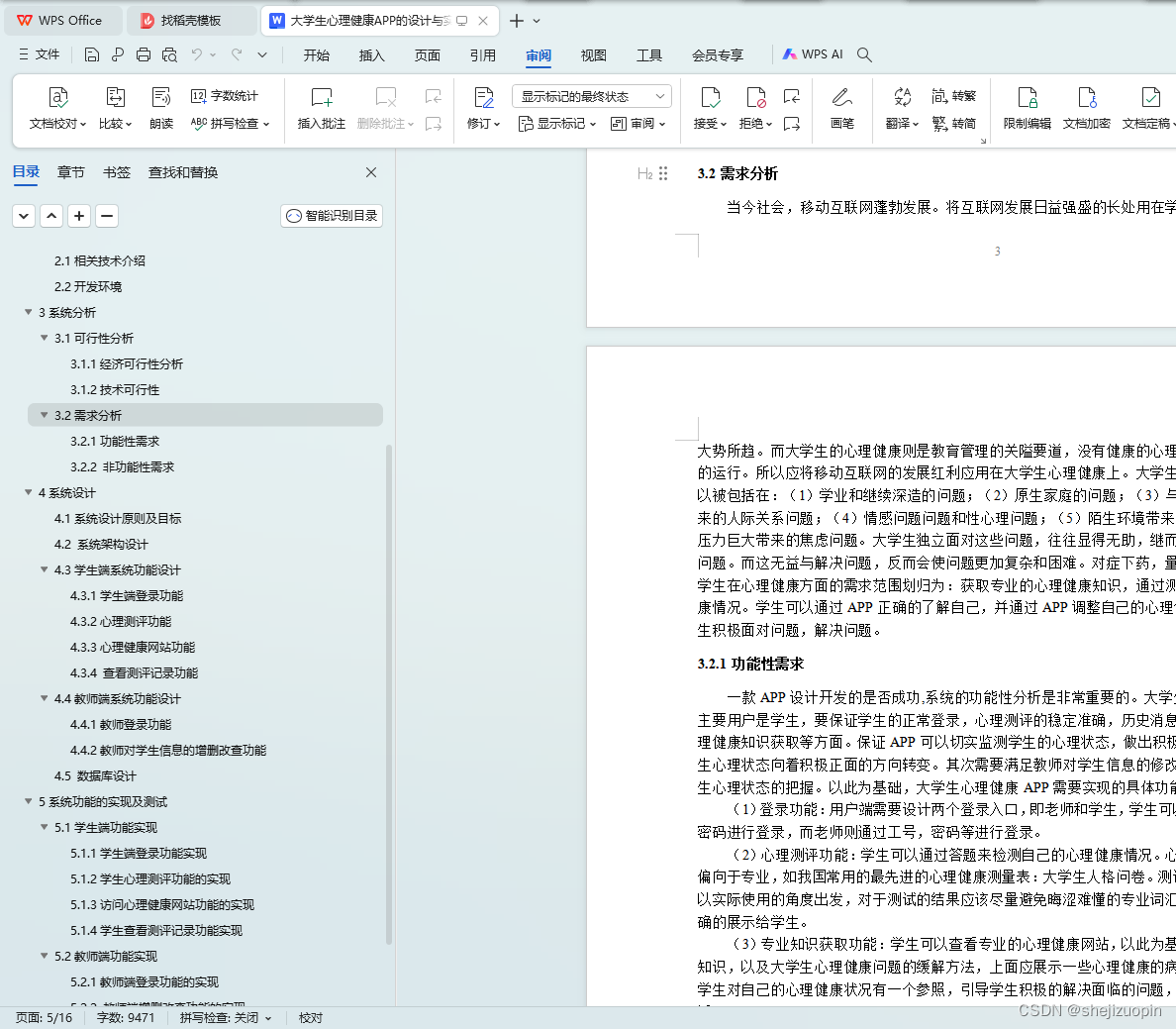This screenshot has height=1029, width=1176.
Task: Convert text with 转简
Action: coord(954,123)
